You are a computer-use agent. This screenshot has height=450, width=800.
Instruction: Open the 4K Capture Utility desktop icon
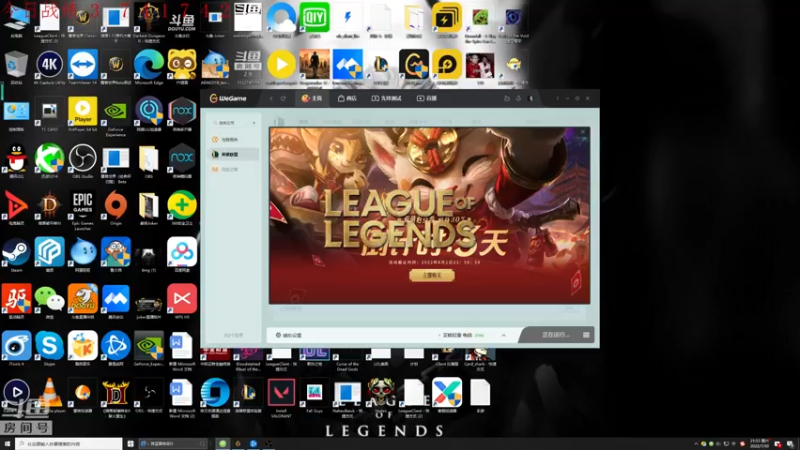[49, 65]
